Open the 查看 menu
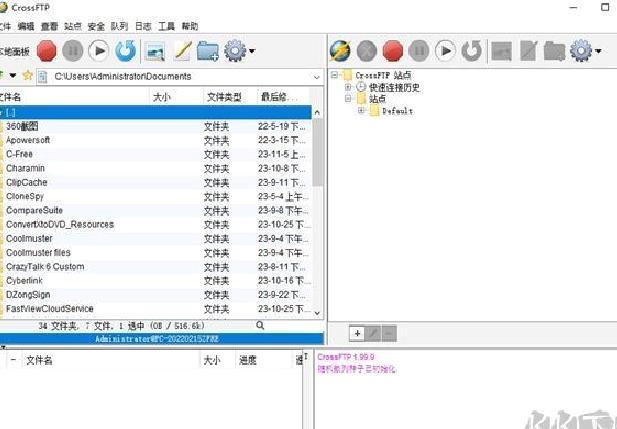 click(x=49, y=26)
